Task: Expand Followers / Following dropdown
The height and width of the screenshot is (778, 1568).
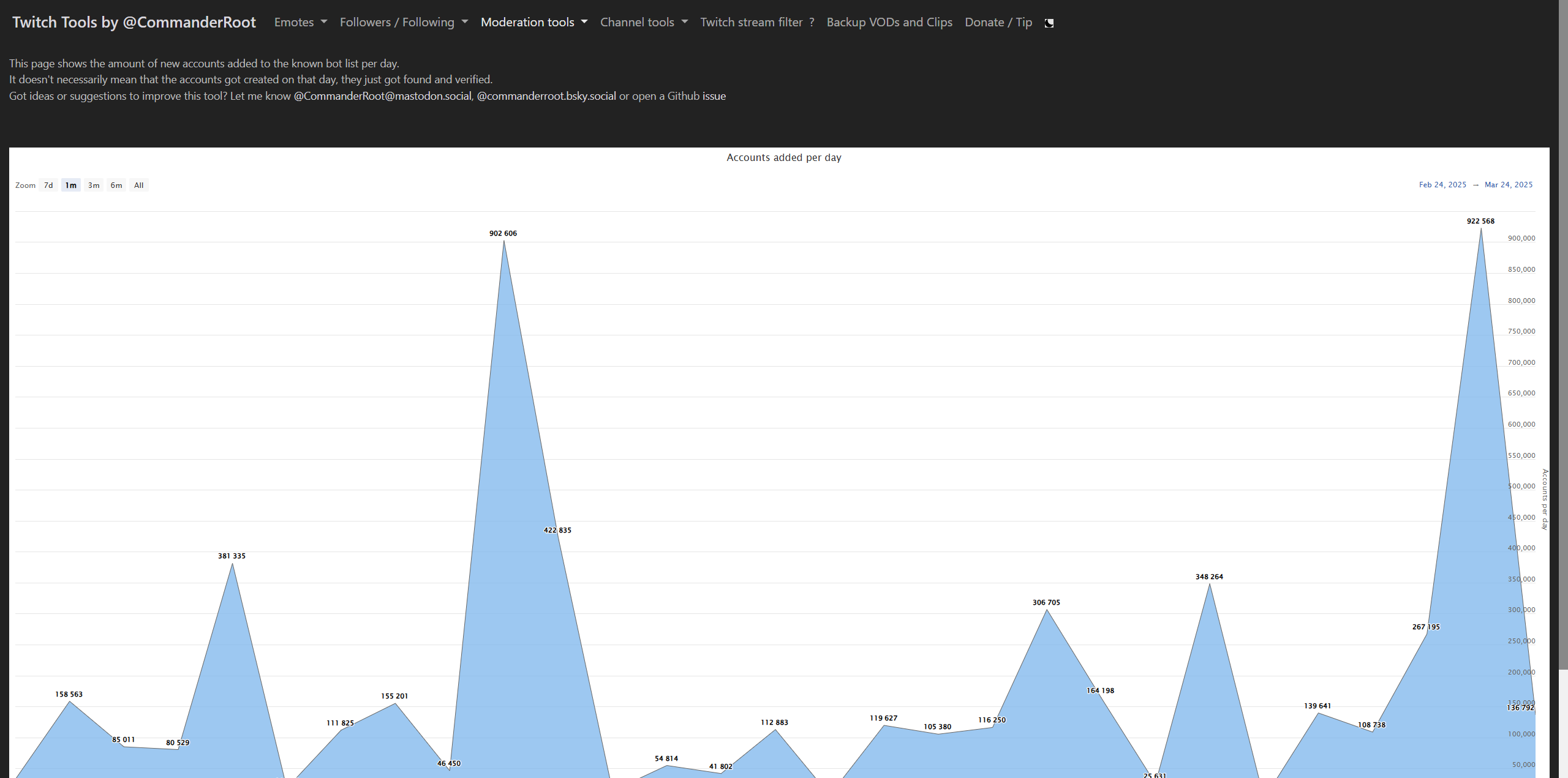Action: tap(404, 23)
